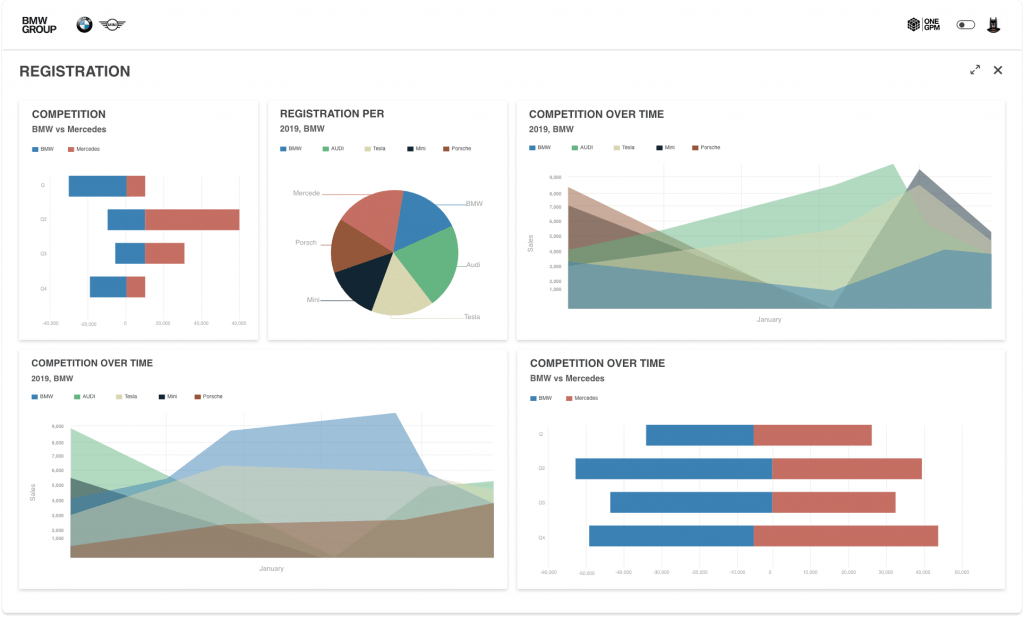This screenshot has width=1024, height=617.
Task: Click the 'Mercede' label beside the pie
Action: pyautogui.click(x=306, y=193)
